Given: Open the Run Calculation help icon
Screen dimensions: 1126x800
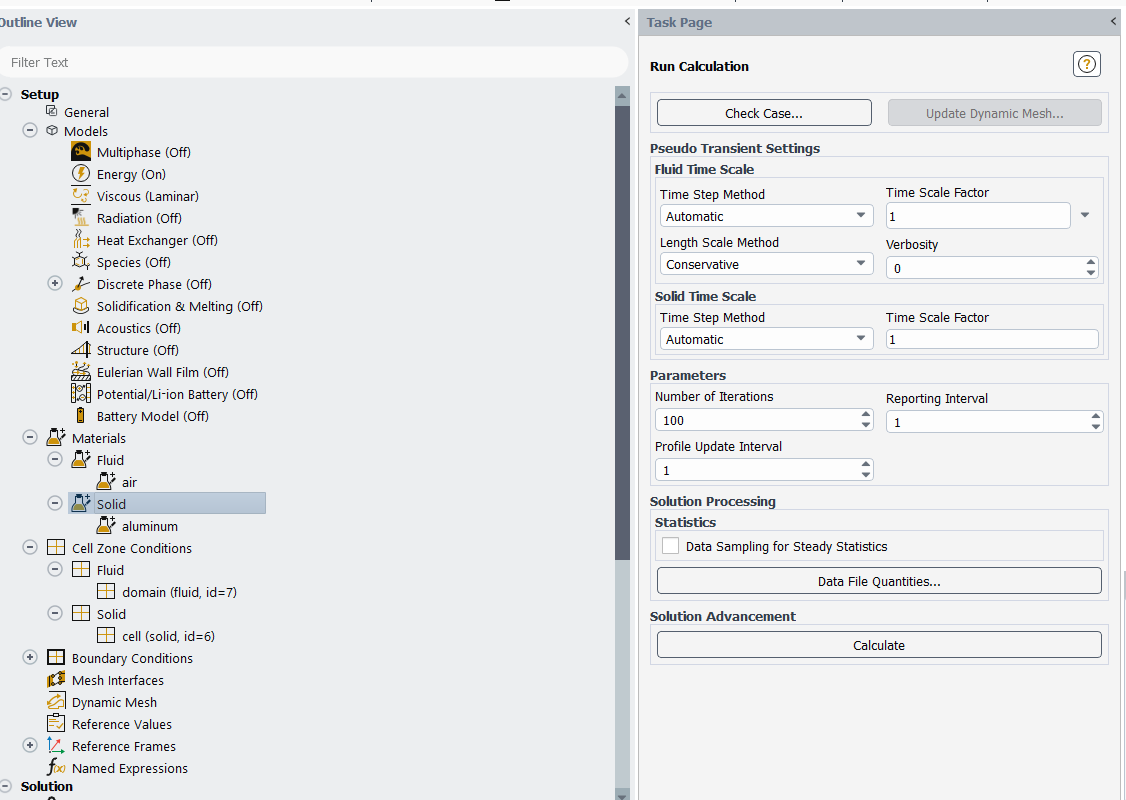Looking at the screenshot, I should click(1087, 65).
